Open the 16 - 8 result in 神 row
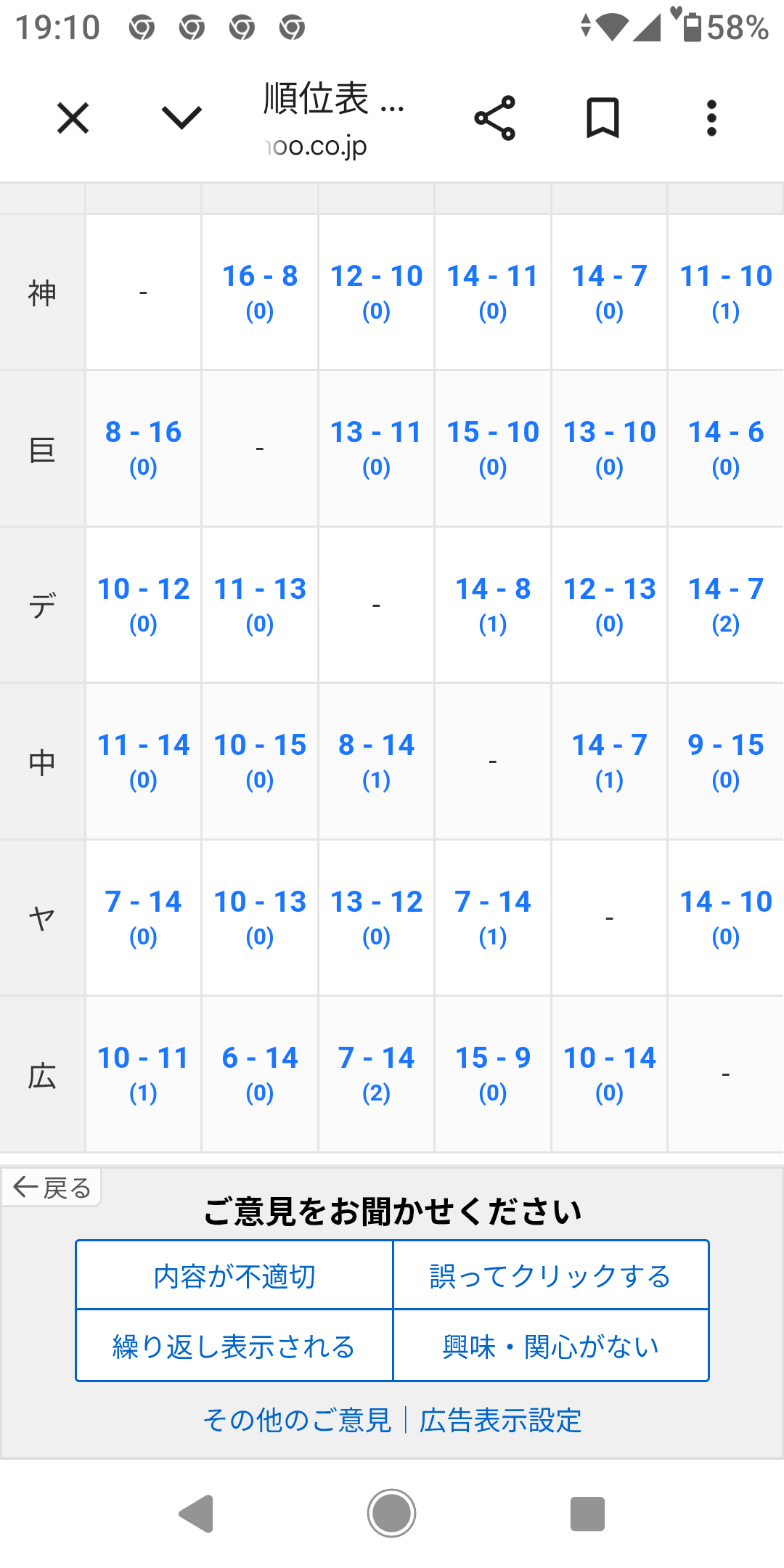 coord(260,291)
